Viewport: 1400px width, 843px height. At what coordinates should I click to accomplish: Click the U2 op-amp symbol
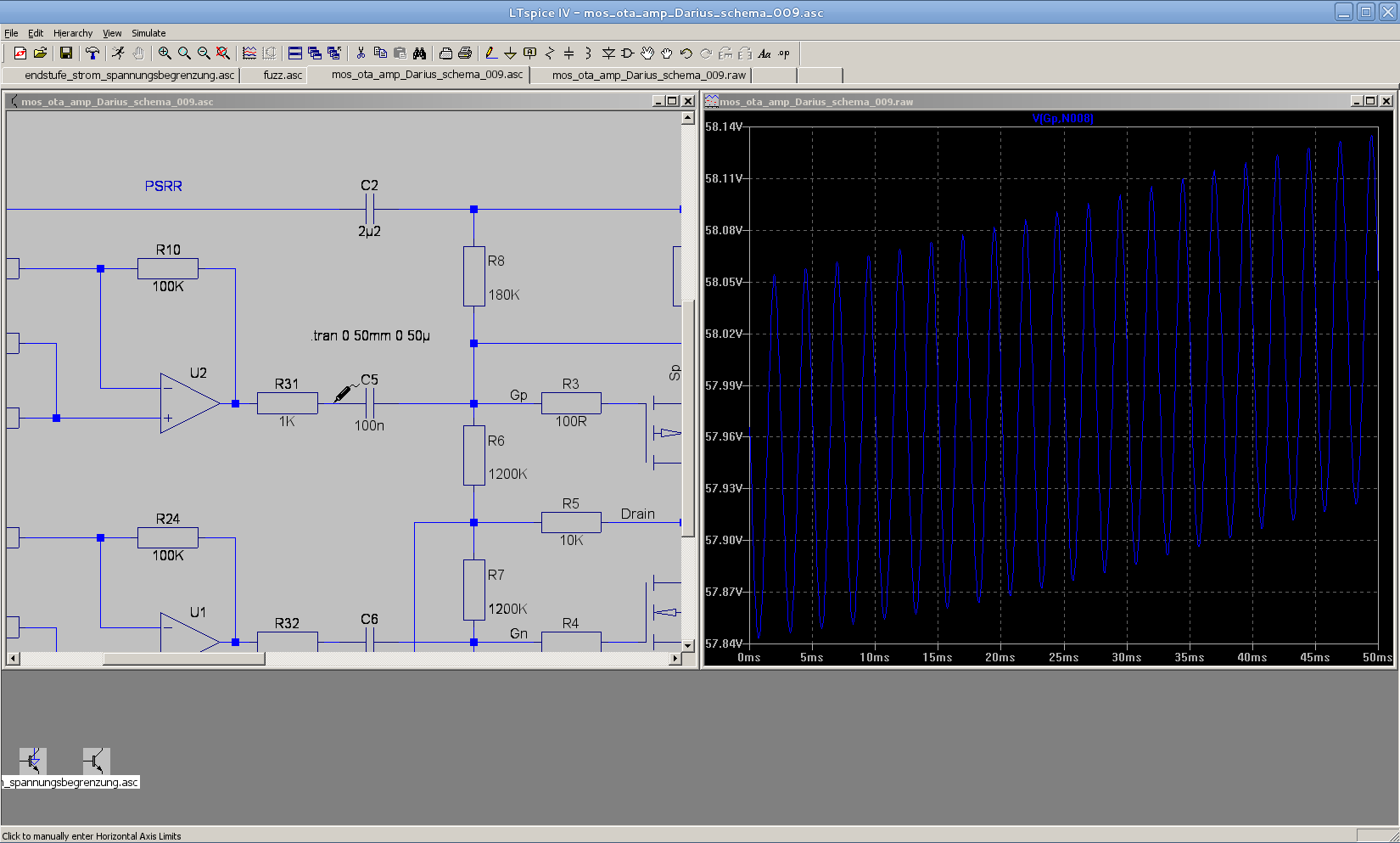pyautogui.click(x=190, y=403)
